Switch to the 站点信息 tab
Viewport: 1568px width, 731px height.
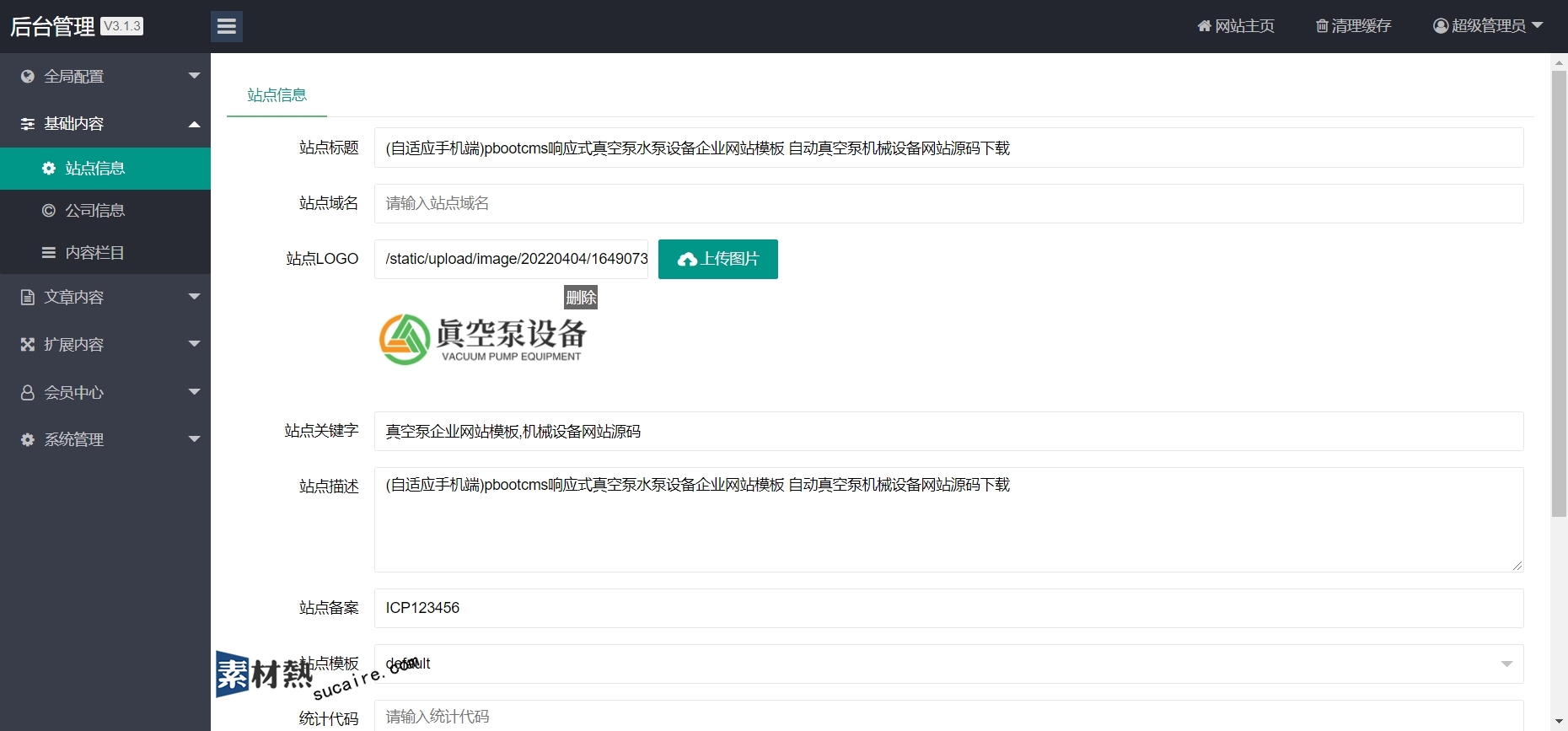pos(277,95)
